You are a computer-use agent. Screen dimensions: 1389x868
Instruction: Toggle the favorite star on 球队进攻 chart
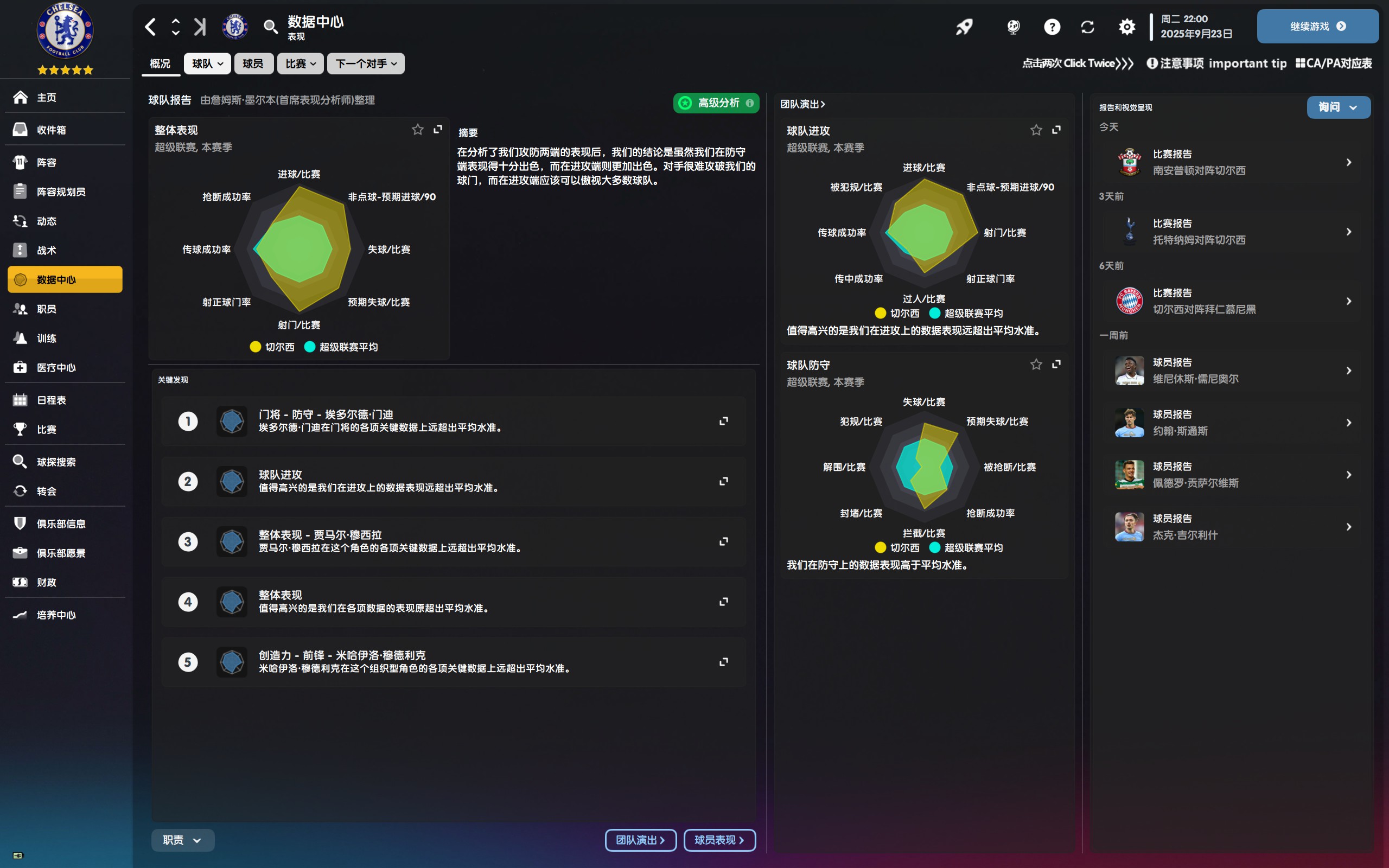[x=1036, y=130]
